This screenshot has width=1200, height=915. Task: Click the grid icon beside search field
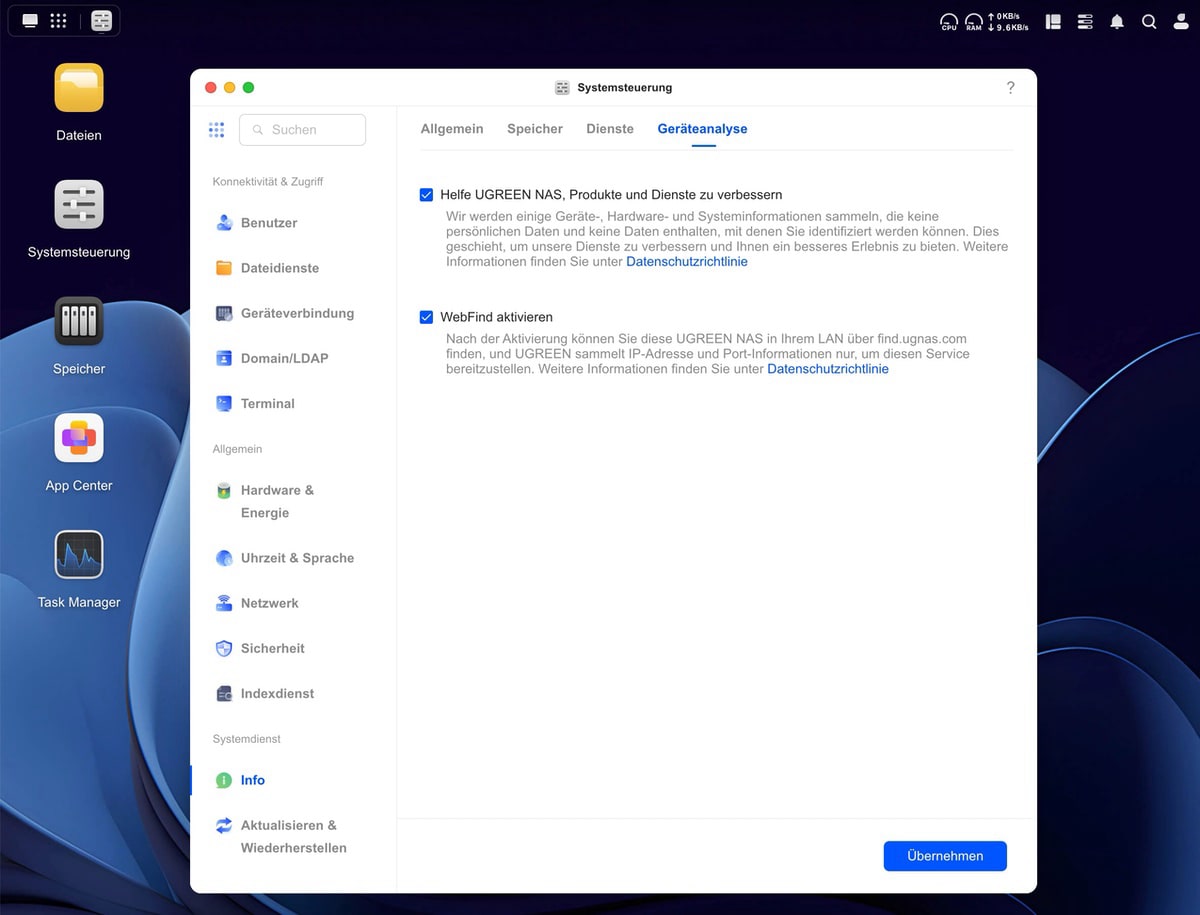coord(216,129)
